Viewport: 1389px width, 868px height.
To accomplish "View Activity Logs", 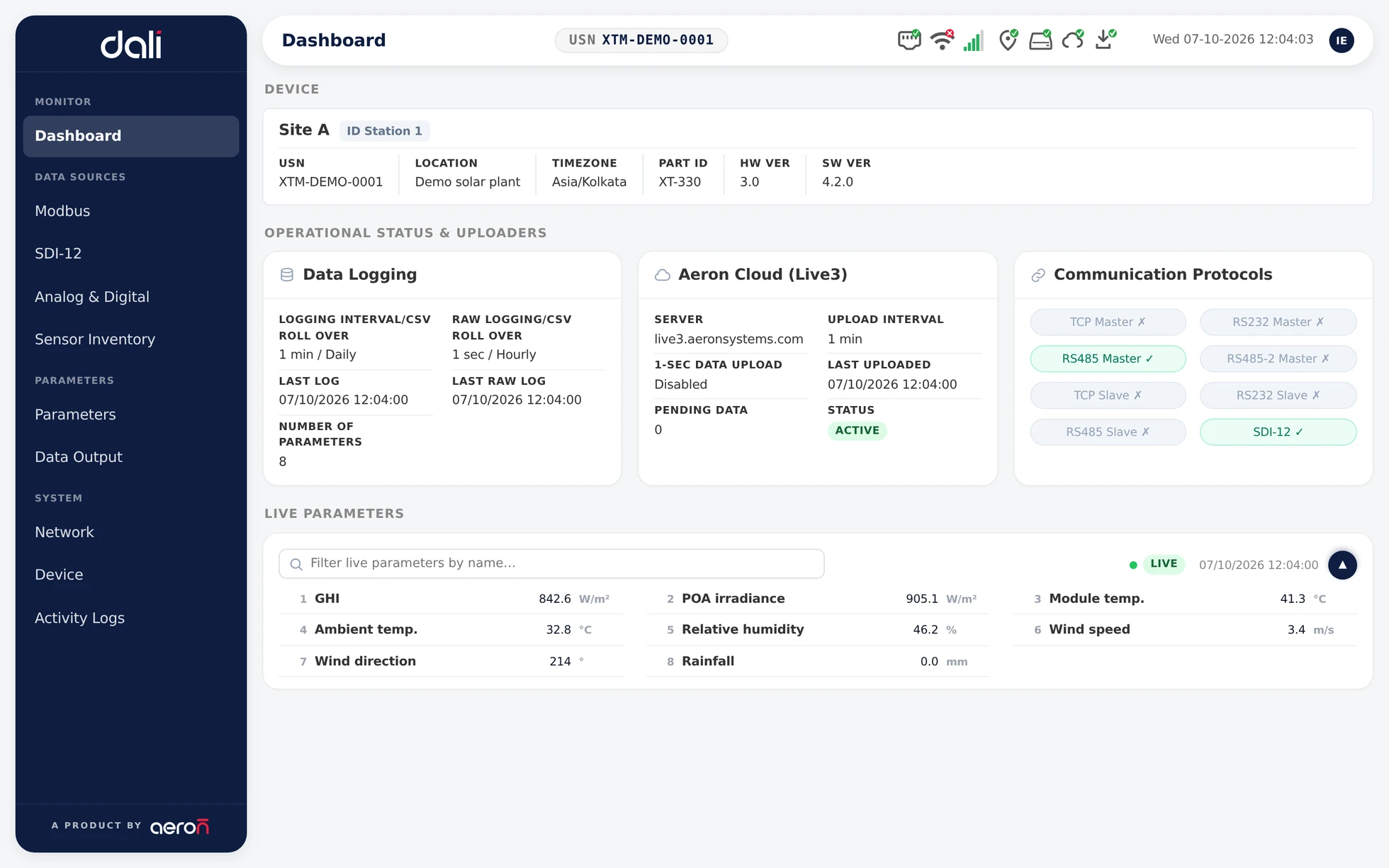I will point(131,618).
